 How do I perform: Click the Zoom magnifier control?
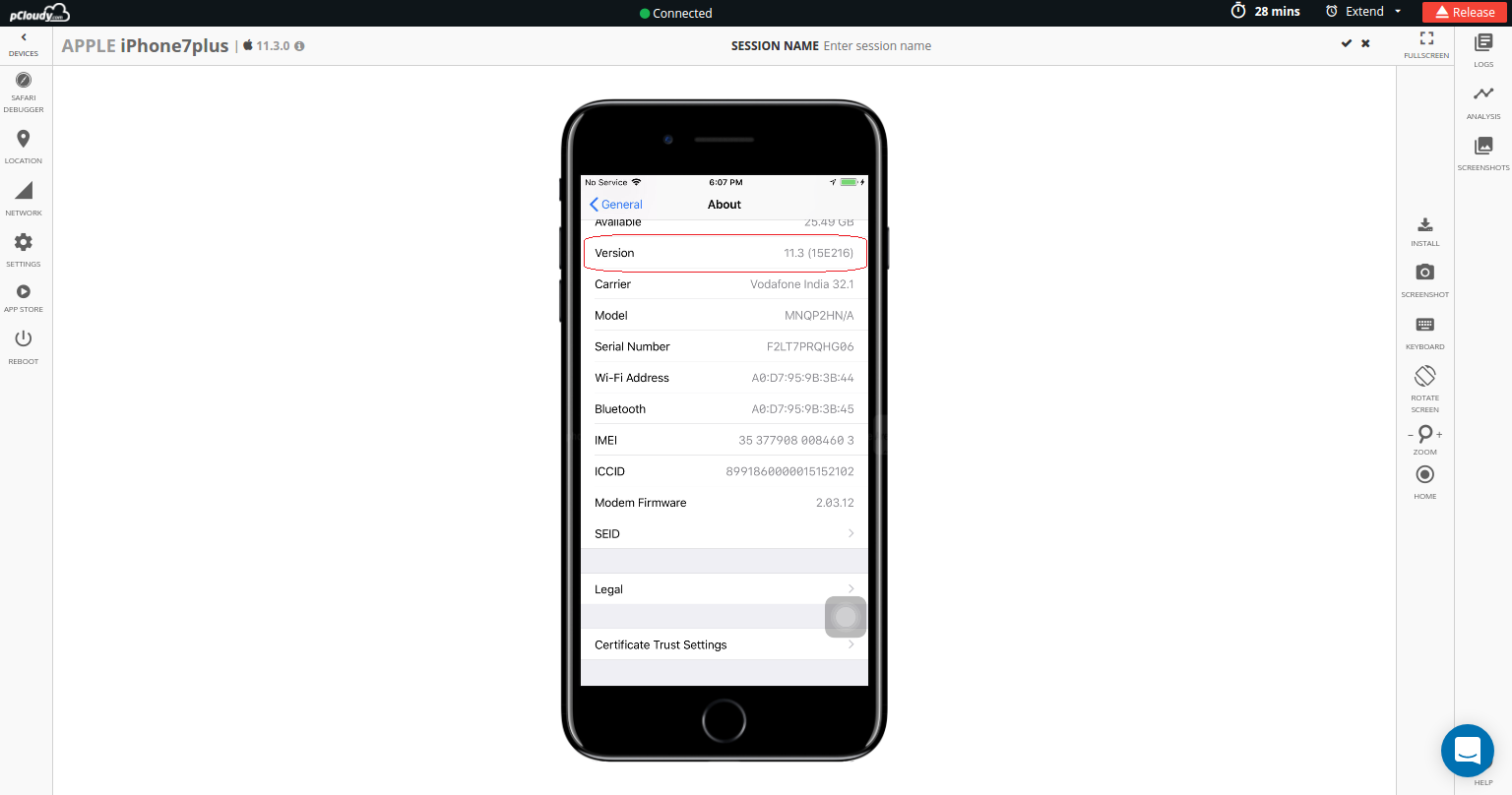coord(1425,434)
